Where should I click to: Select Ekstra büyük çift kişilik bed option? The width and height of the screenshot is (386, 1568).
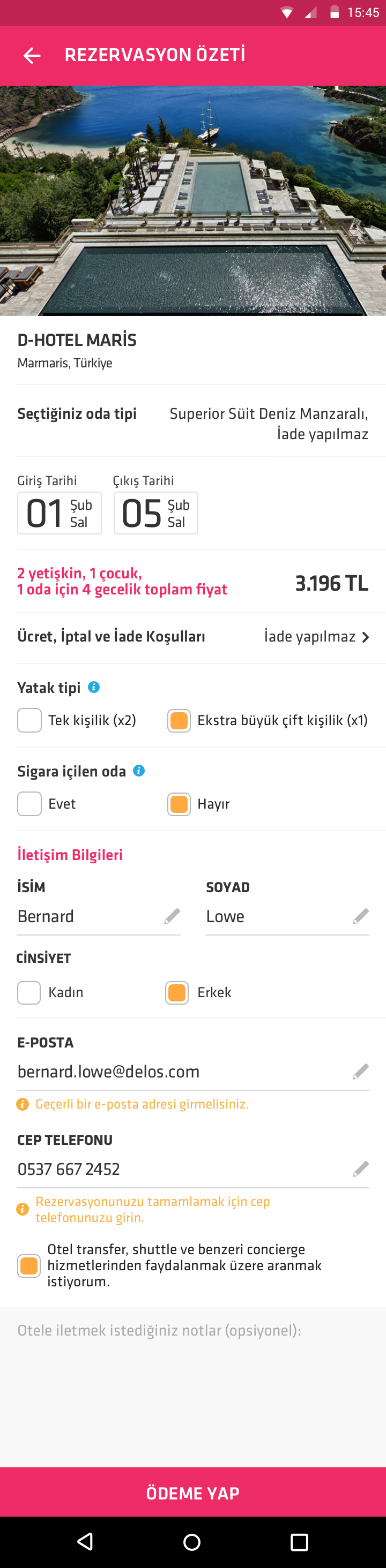point(179,720)
